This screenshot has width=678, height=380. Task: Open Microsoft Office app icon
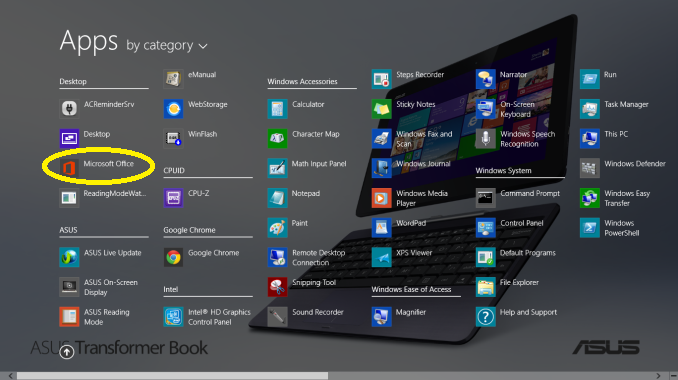[69, 168]
